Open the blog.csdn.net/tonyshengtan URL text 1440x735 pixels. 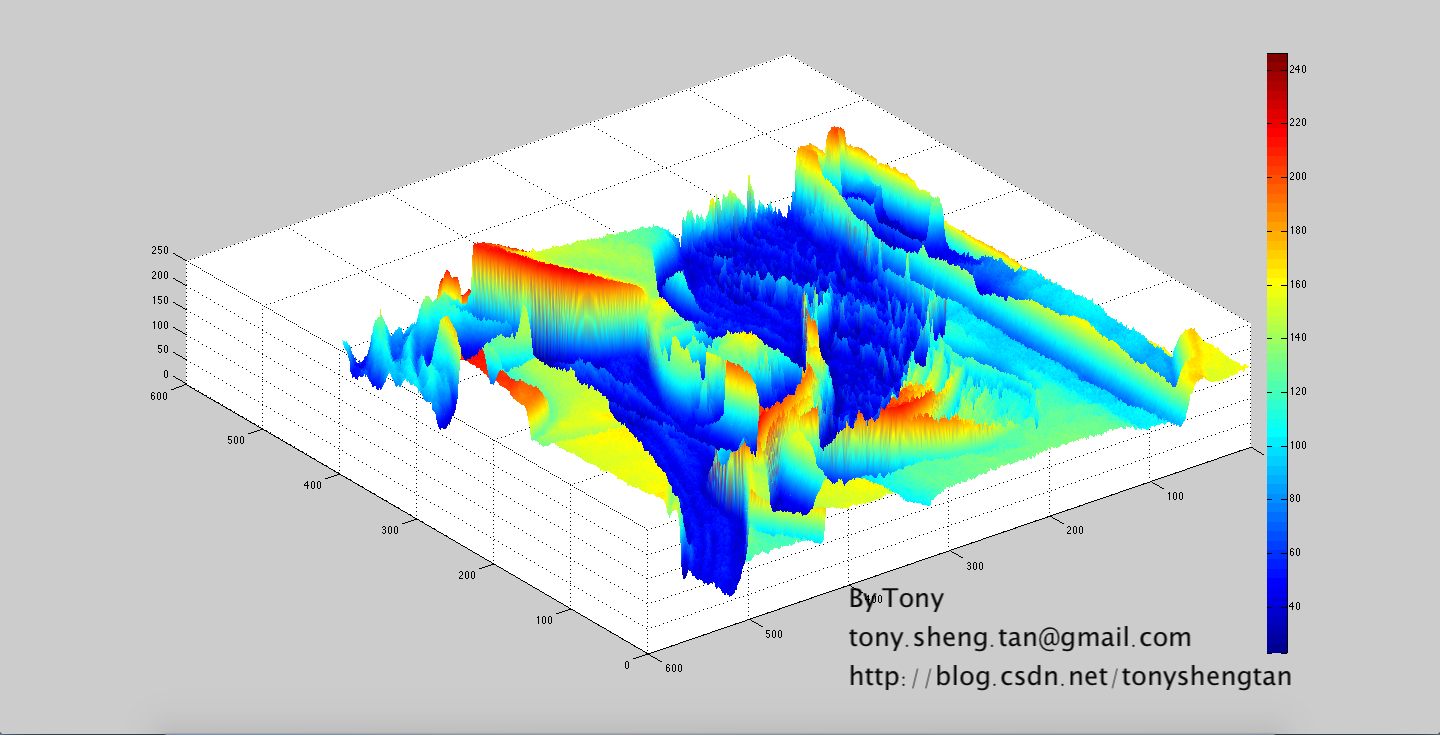click(x=1070, y=677)
